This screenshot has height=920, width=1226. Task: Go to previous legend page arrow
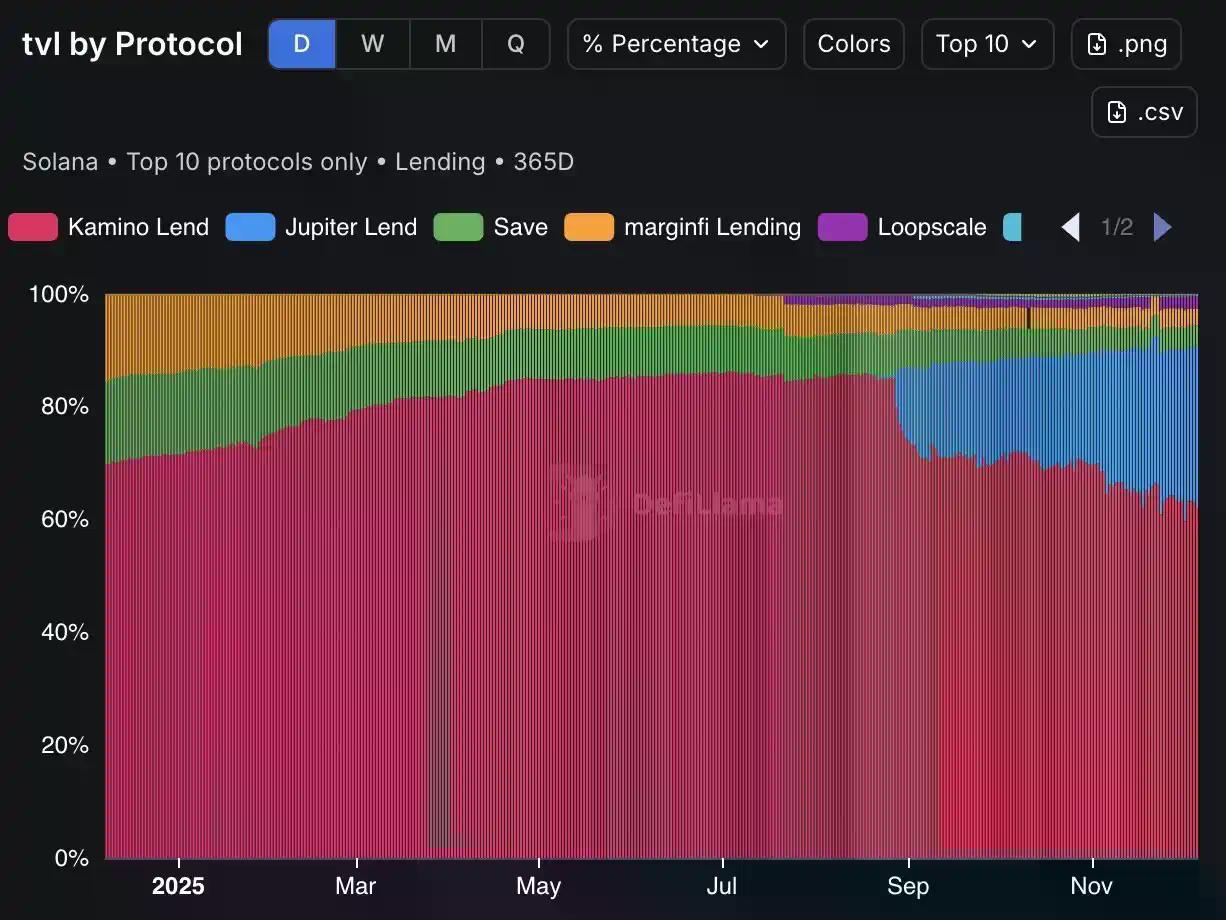click(x=1071, y=227)
